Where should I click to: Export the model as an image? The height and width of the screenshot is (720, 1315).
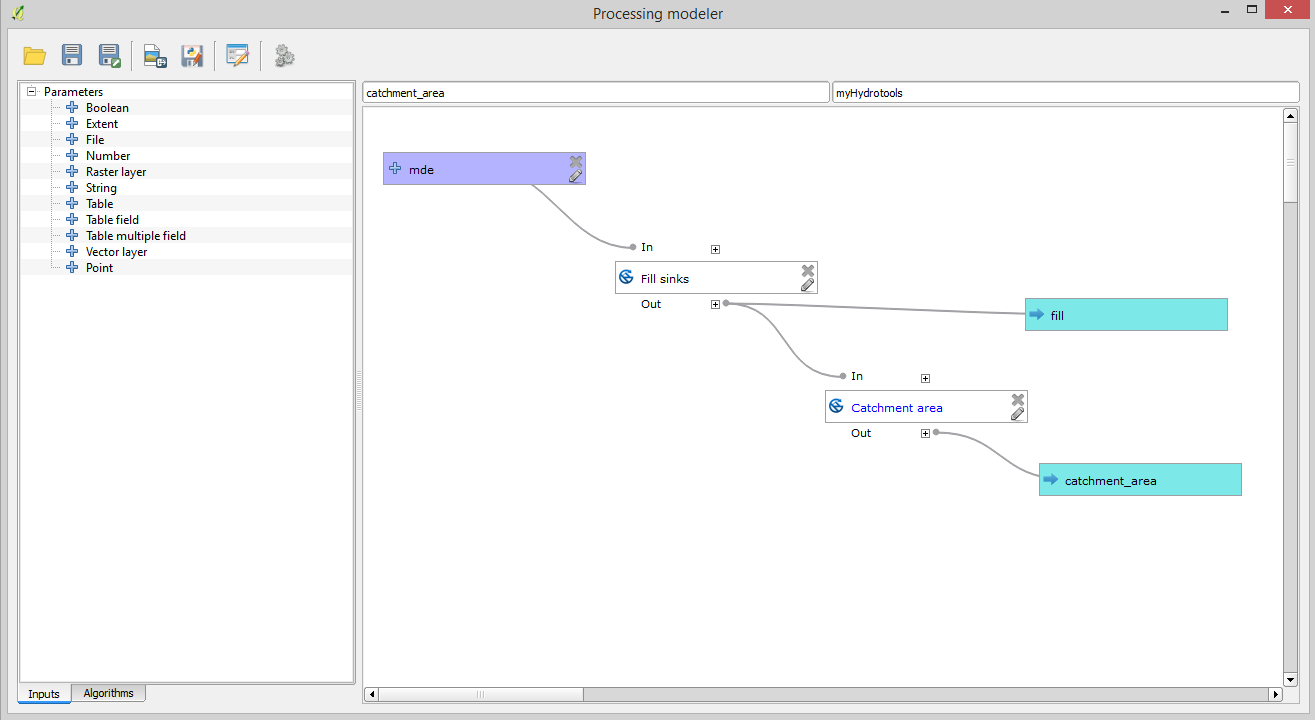(x=155, y=56)
